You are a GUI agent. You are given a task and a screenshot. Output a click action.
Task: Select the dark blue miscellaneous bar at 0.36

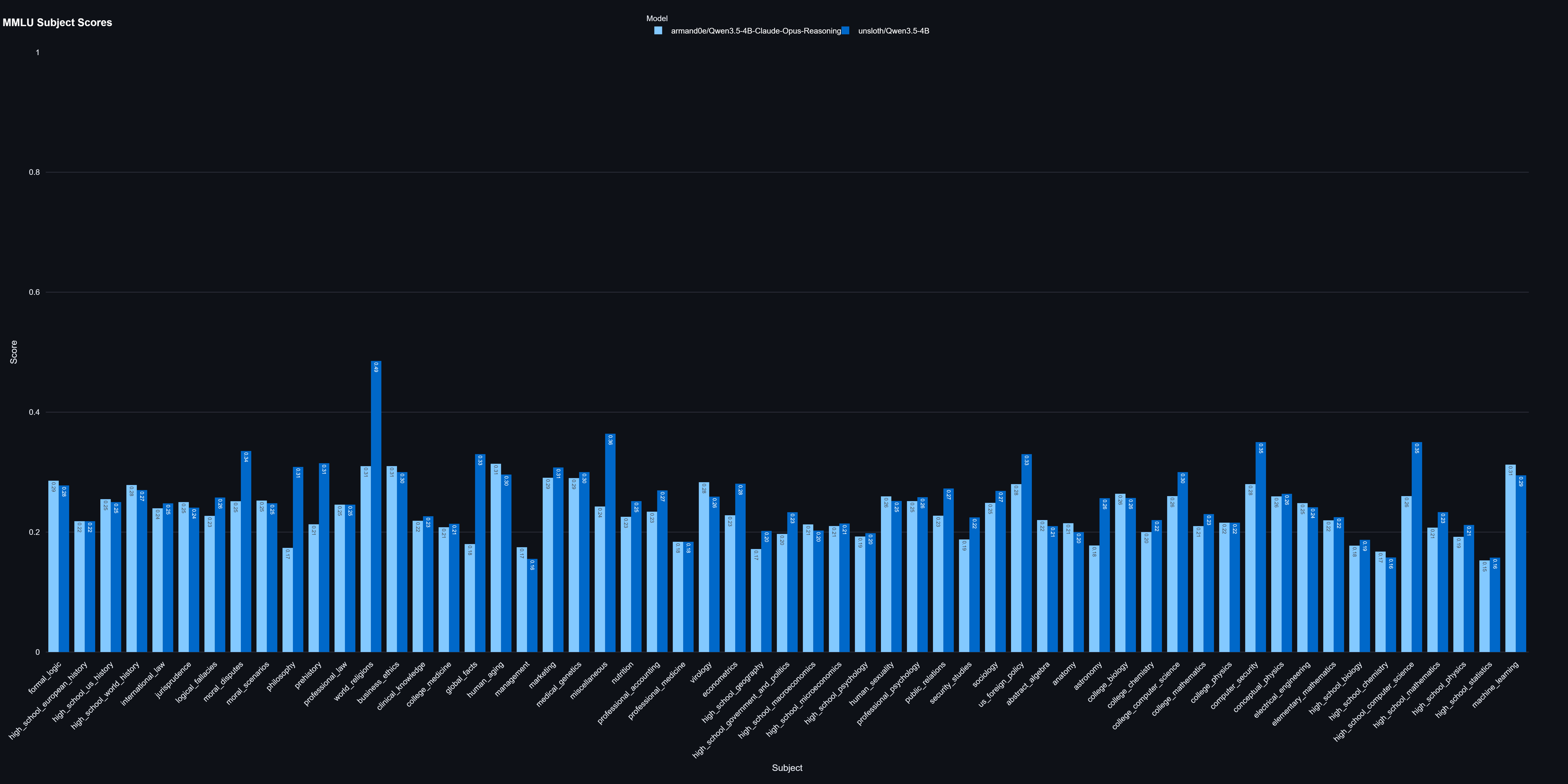pyautogui.click(x=610, y=543)
